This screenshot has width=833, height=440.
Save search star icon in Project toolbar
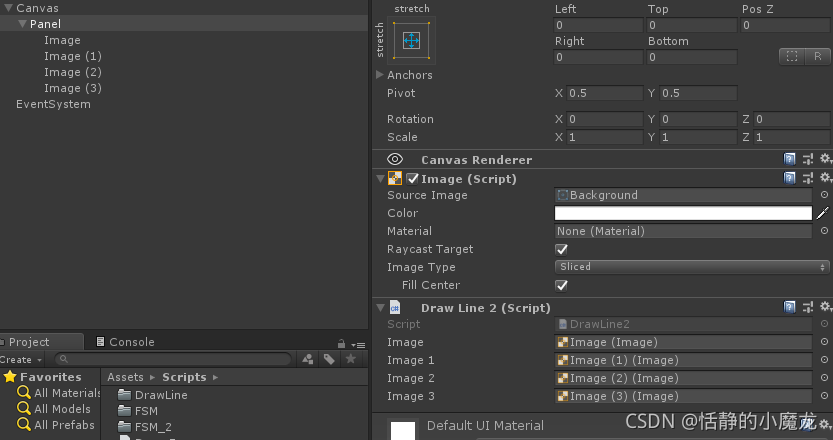tap(351, 359)
